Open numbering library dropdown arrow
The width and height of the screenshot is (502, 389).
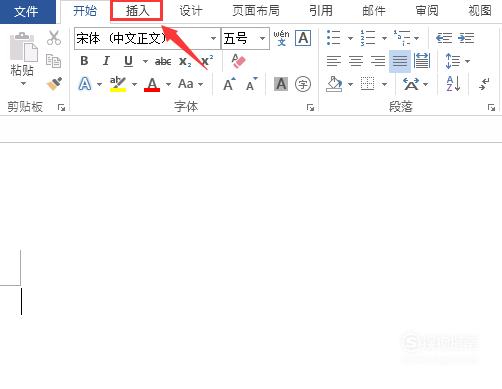pyautogui.click(x=384, y=38)
